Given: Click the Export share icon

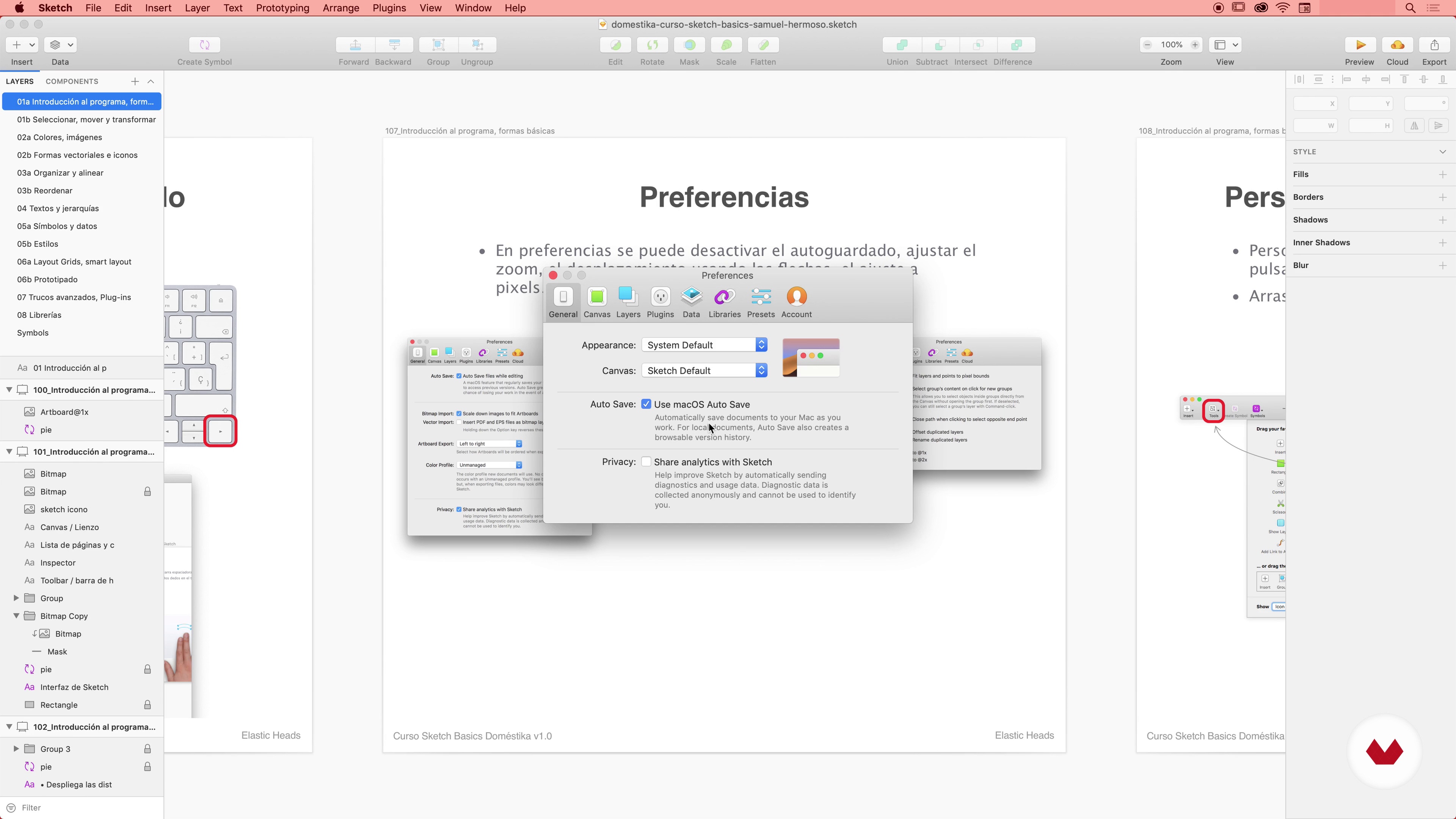Looking at the screenshot, I should pyautogui.click(x=1434, y=45).
